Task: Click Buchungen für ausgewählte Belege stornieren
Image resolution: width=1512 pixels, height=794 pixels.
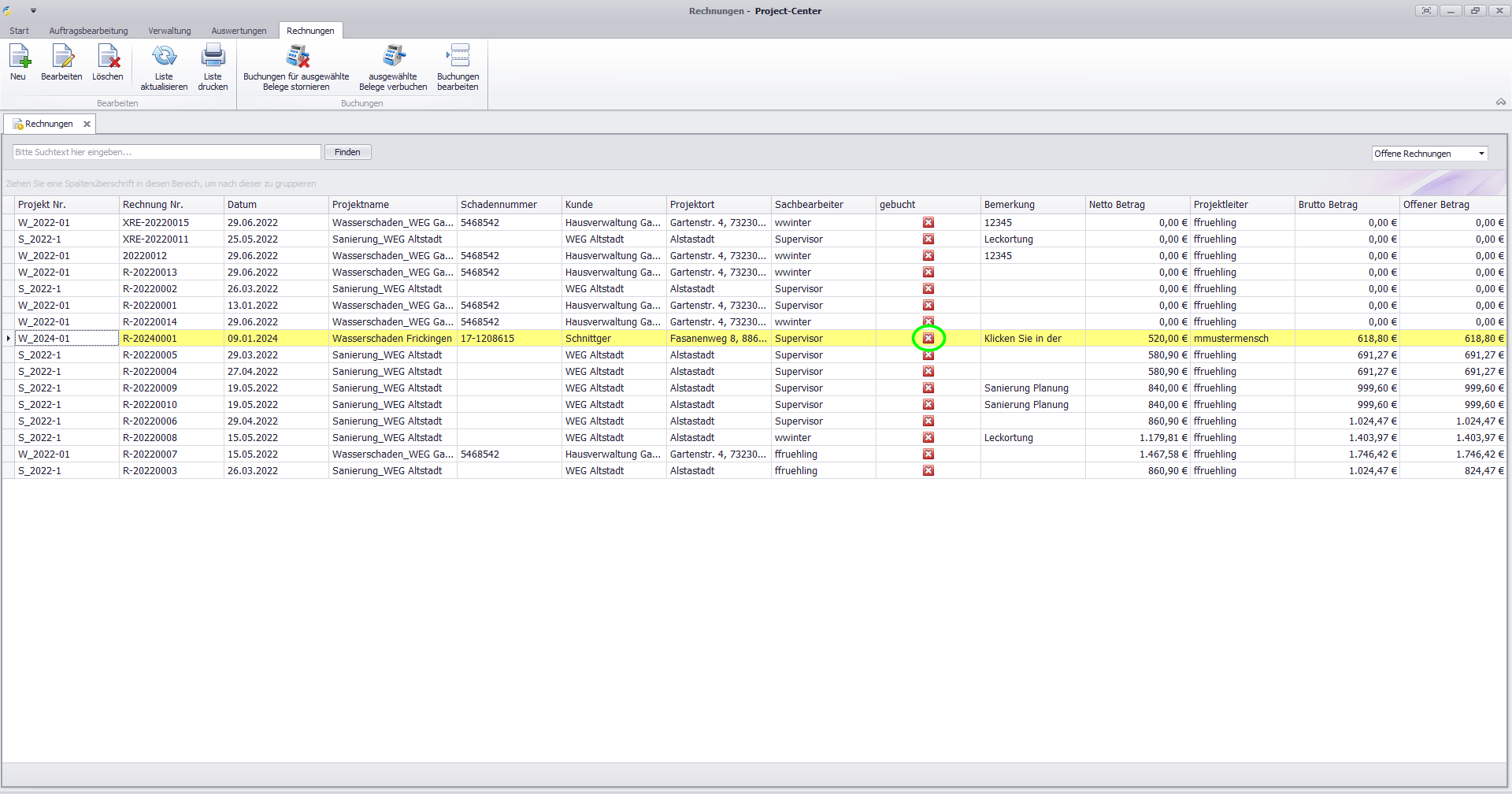Action: point(297,57)
